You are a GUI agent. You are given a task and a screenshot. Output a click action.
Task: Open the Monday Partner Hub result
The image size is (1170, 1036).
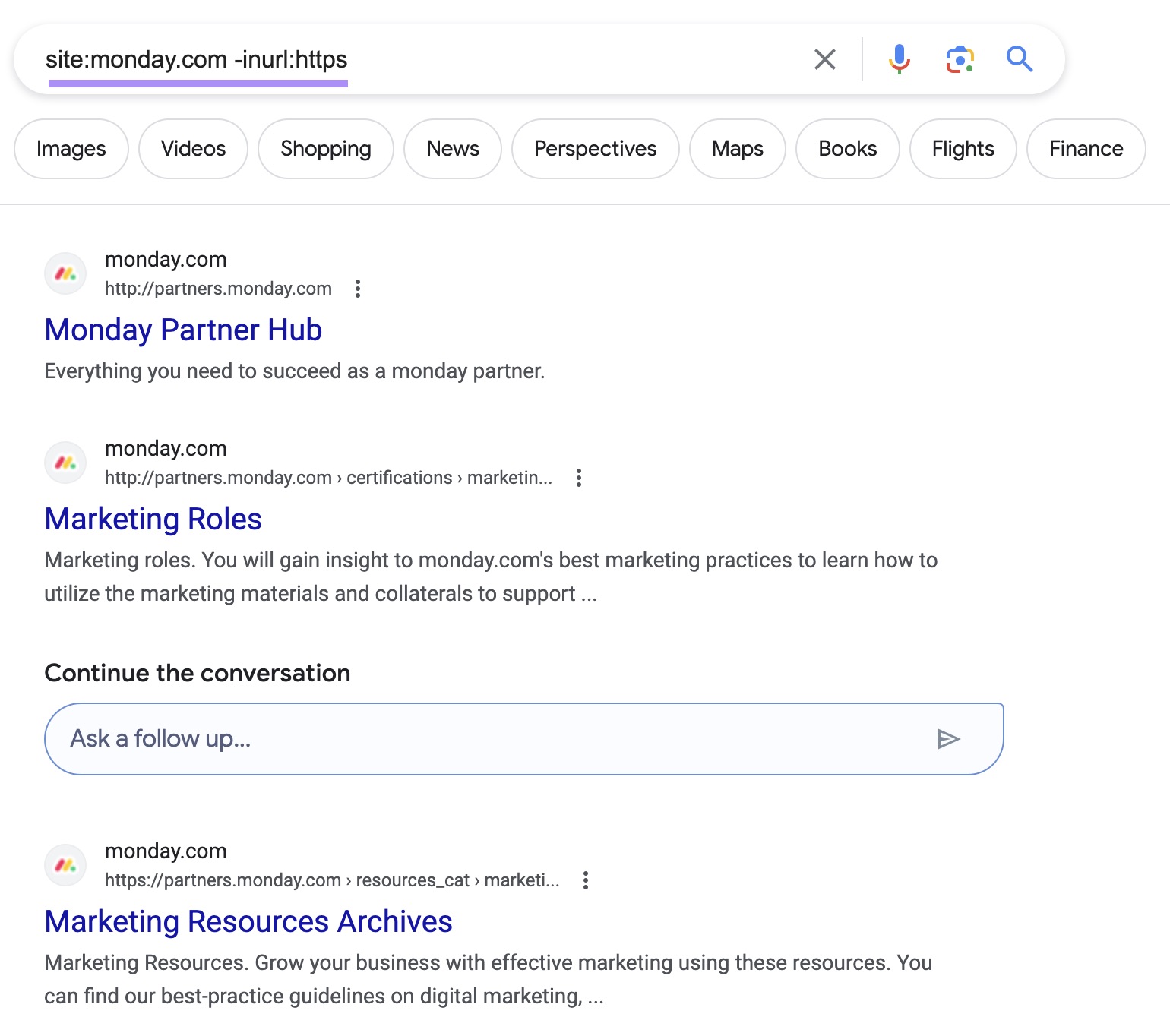(x=183, y=330)
